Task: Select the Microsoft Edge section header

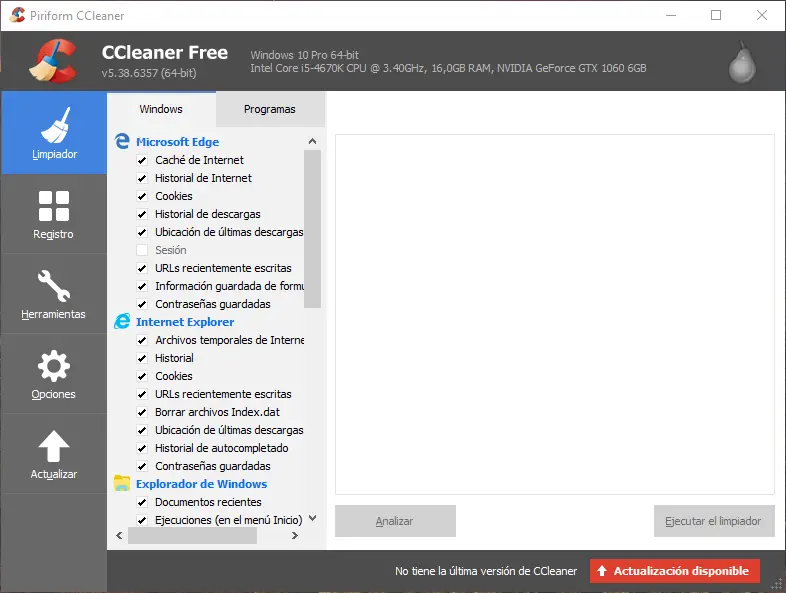Action: 177,142
